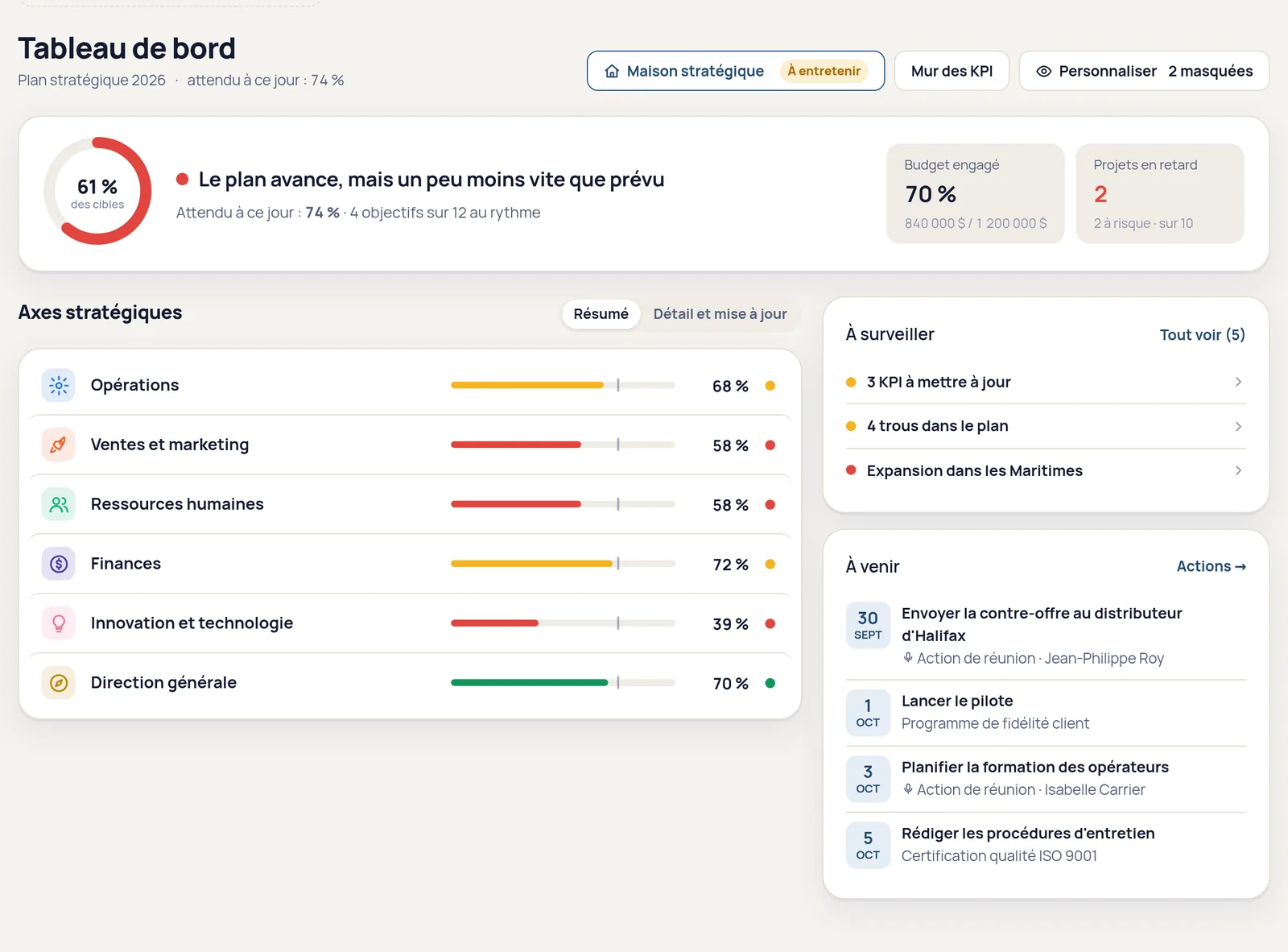1288x952 pixels.
Task: Open the Maison stratégique view
Action: click(x=736, y=71)
